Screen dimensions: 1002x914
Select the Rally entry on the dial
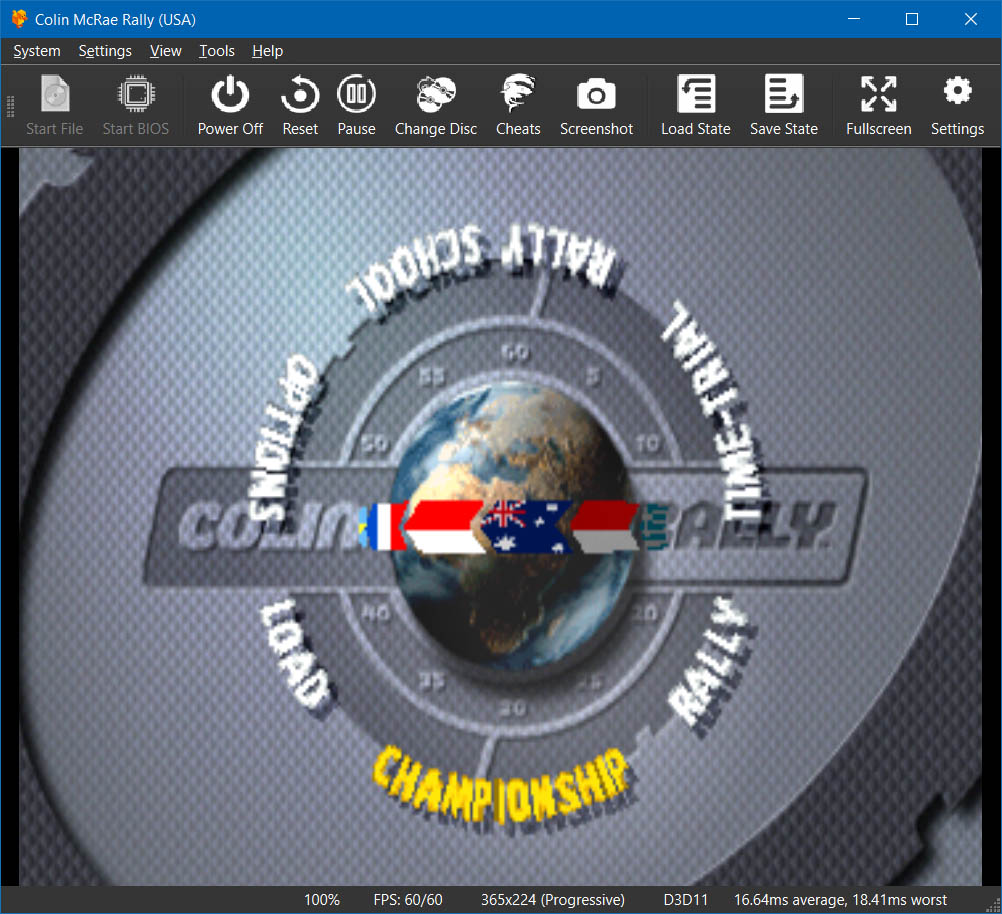coord(710,662)
